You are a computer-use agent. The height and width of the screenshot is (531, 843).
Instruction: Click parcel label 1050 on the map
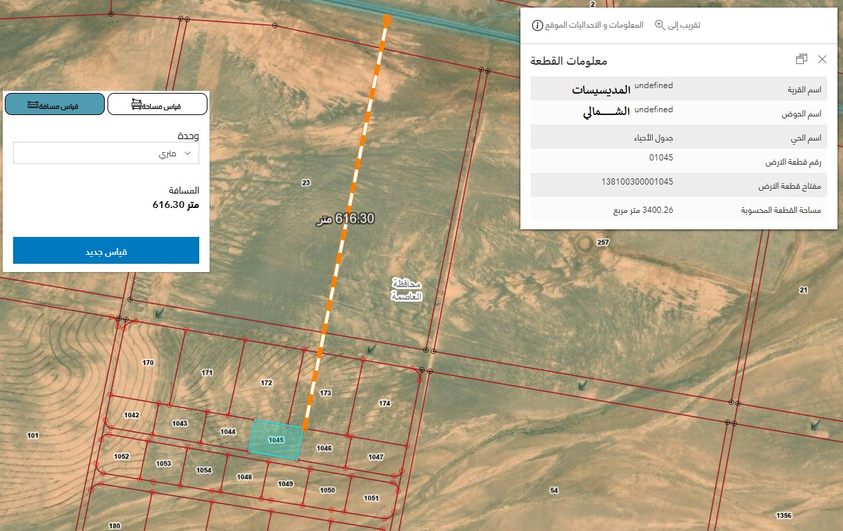(x=327, y=490)
